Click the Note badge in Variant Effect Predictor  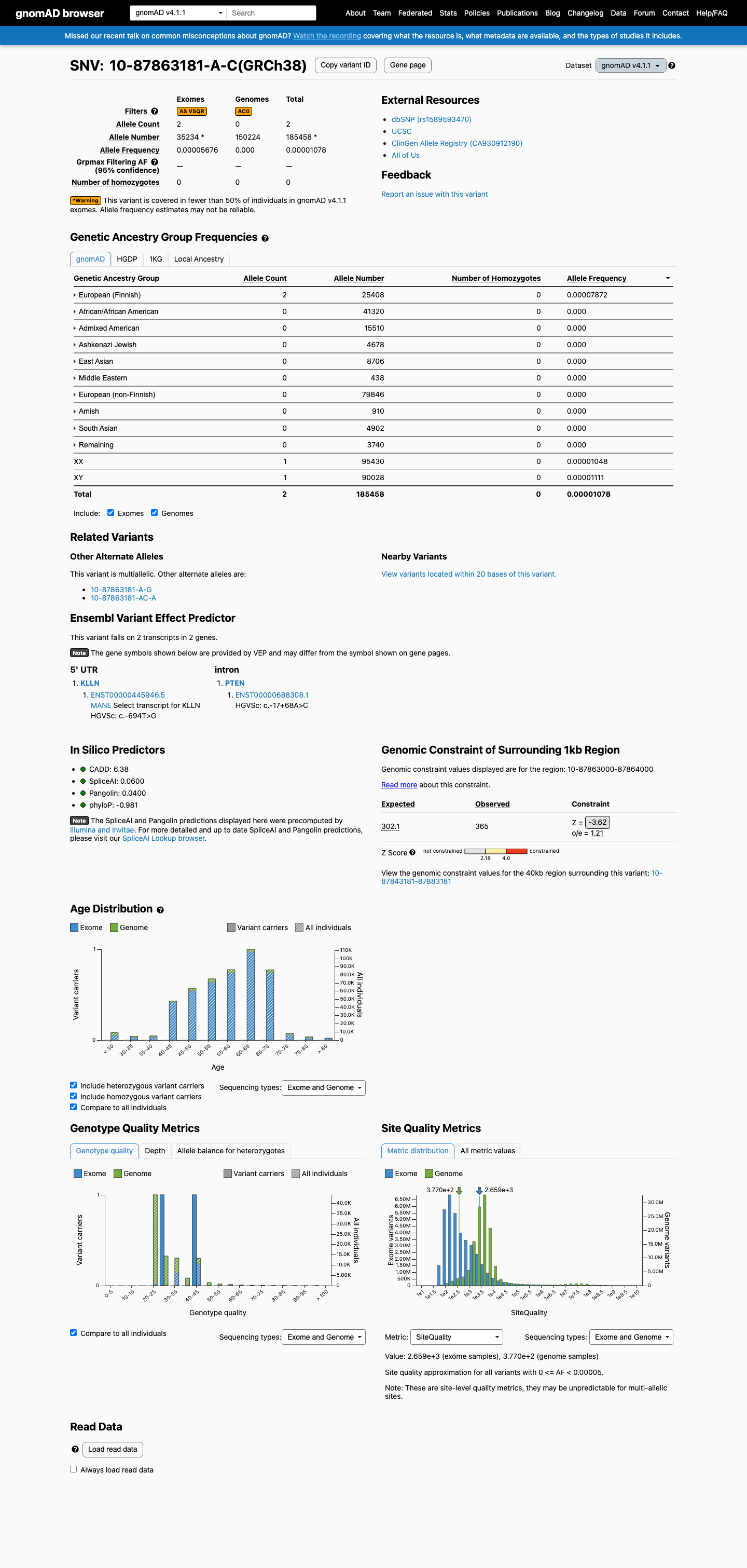(x=79, y=653)
